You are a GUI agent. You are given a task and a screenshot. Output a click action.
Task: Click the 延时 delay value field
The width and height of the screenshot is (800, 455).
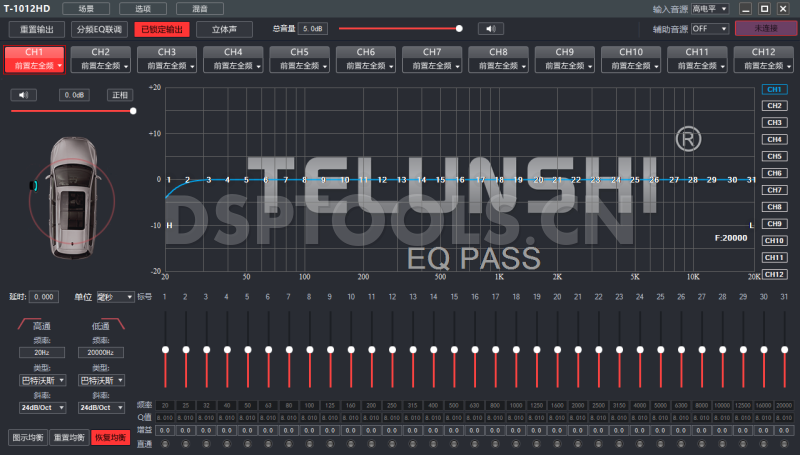pos(44,297)
